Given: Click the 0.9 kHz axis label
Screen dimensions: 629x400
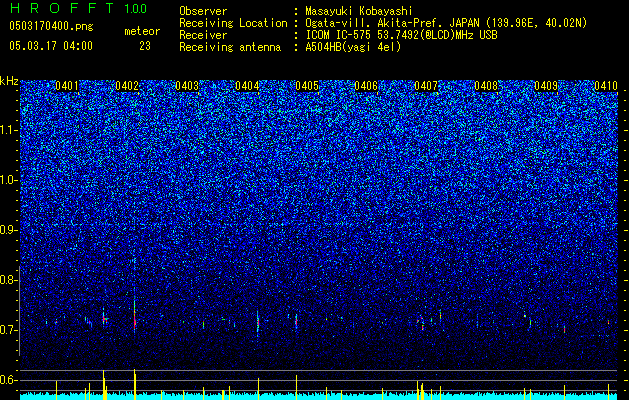Looking at the screenshot, I should tap(9, 230).
